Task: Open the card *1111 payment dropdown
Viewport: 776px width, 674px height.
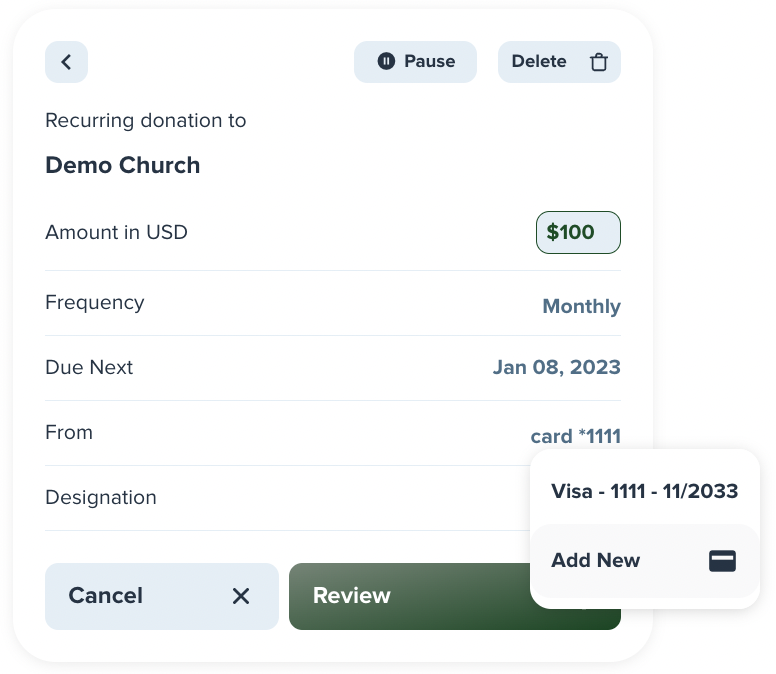Action: [576, 436]
